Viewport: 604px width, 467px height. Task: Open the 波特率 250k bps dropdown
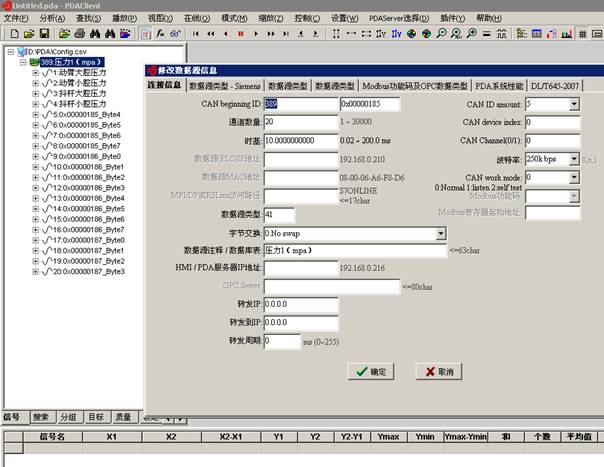click(x=574, y=159)
